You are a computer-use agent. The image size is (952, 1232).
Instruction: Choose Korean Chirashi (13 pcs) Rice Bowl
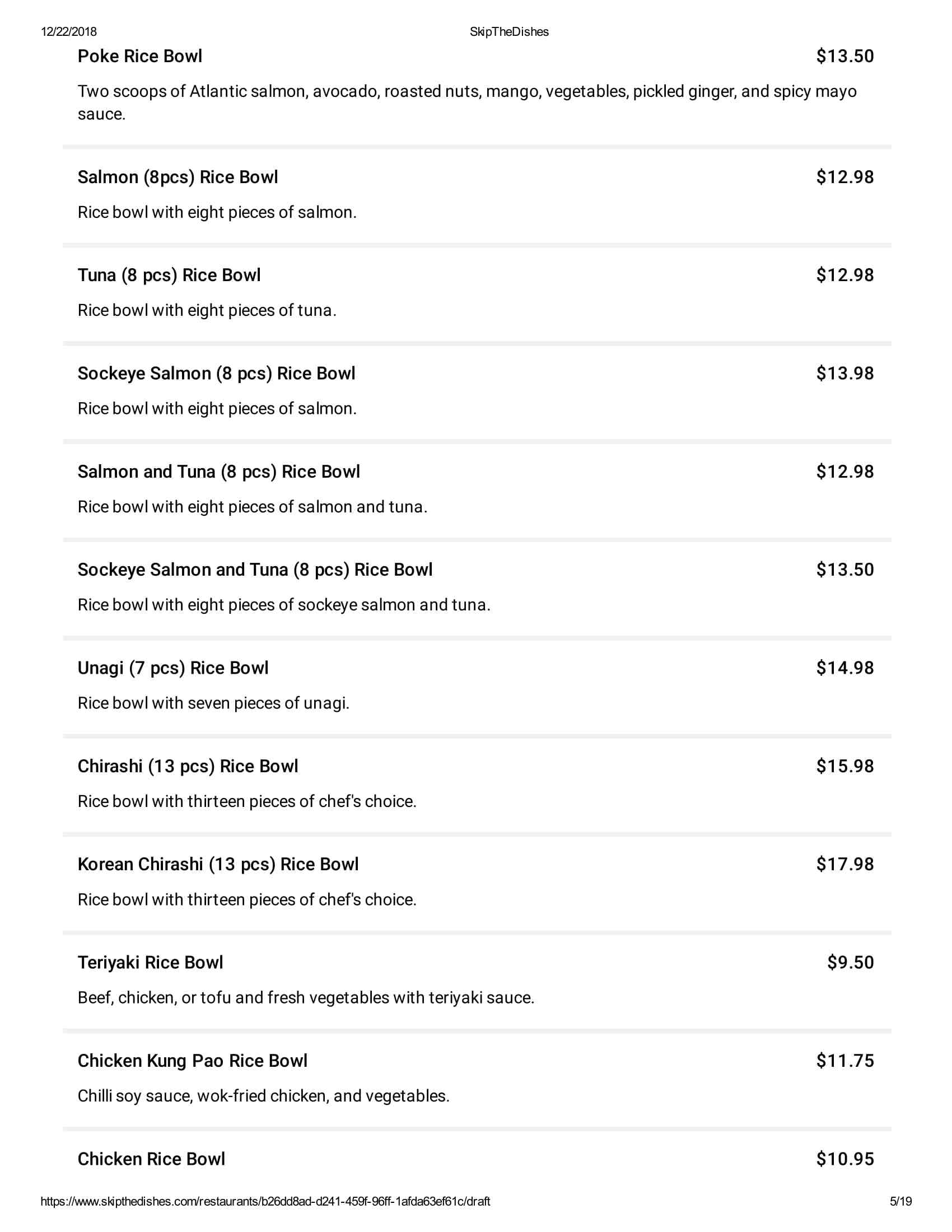218,864
